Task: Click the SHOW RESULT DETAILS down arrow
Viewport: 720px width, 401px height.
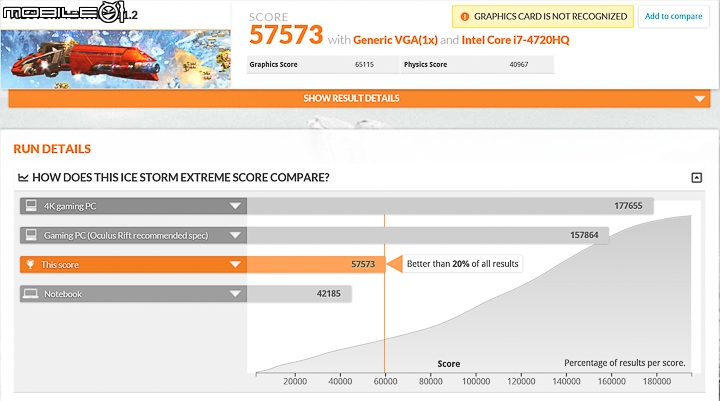Action: [699, 99]
